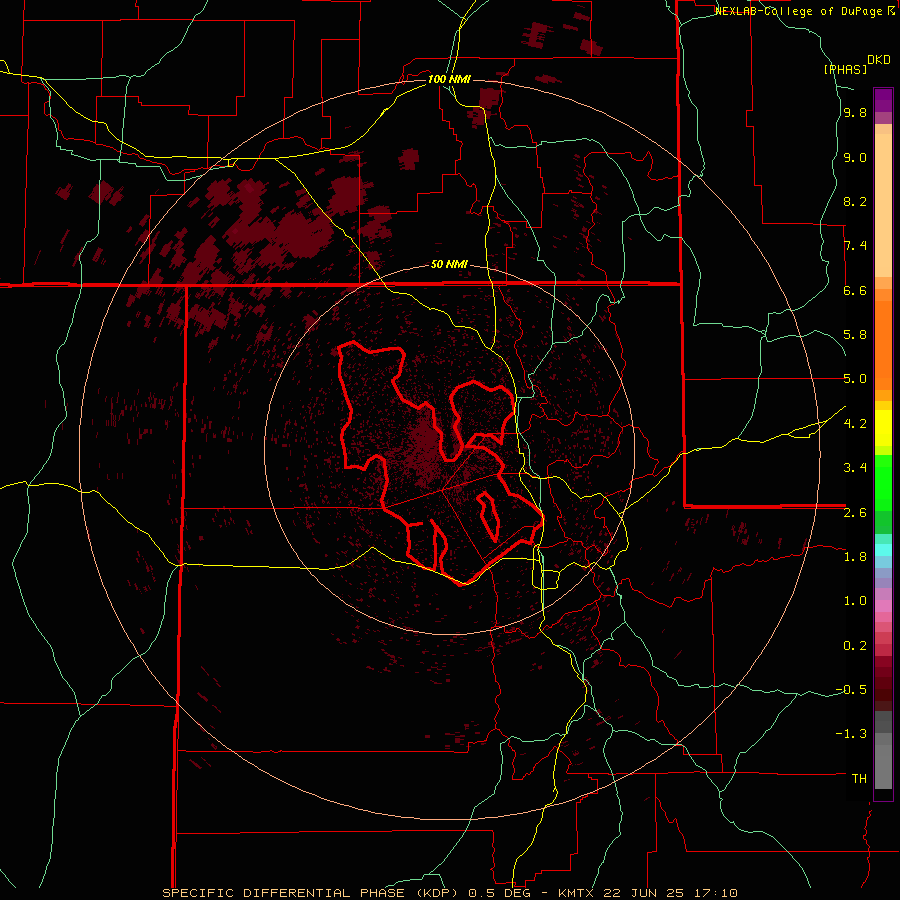Click the -1.3 scale value
Screen dimensions: 900x900
(851, 734)
